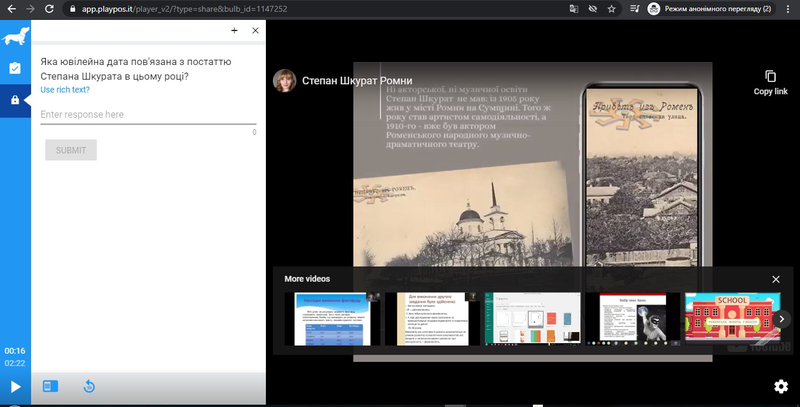This screenshot has height=407, width=800.
Task: Click the 'Enter response here' field
Action: click(148, 115)
